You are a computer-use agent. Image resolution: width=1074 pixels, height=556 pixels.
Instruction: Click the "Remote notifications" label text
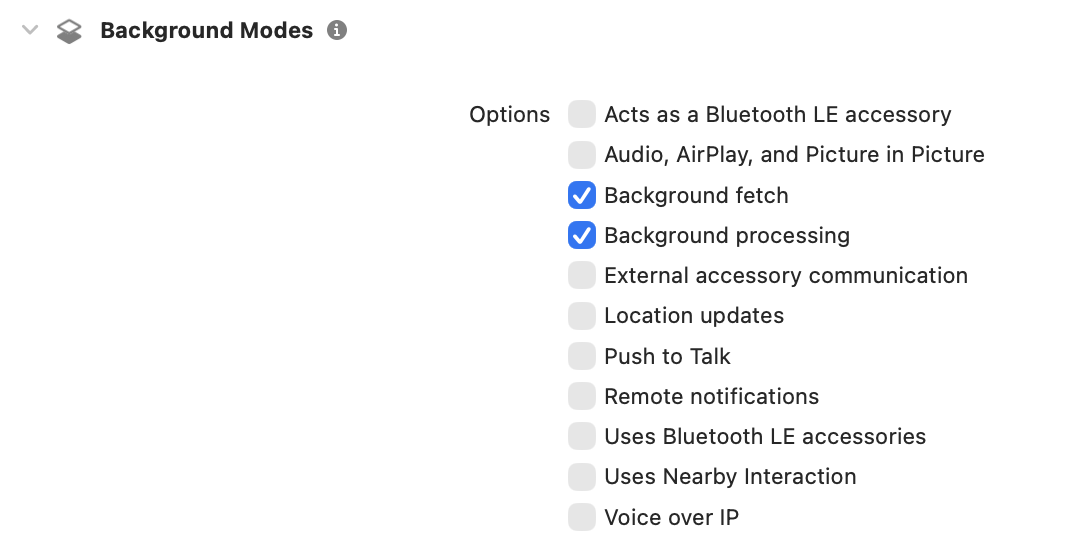click(x=711, y=397)
